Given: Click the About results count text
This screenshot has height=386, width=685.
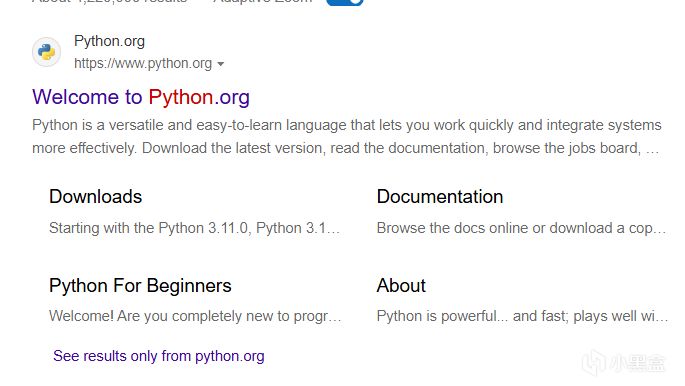Looking at the screenshot, I should pos(110,2).
